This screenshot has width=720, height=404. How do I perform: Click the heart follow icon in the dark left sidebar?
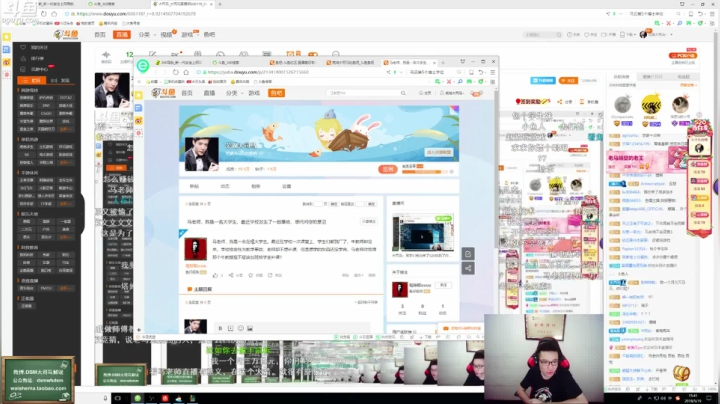pos(23,47)
